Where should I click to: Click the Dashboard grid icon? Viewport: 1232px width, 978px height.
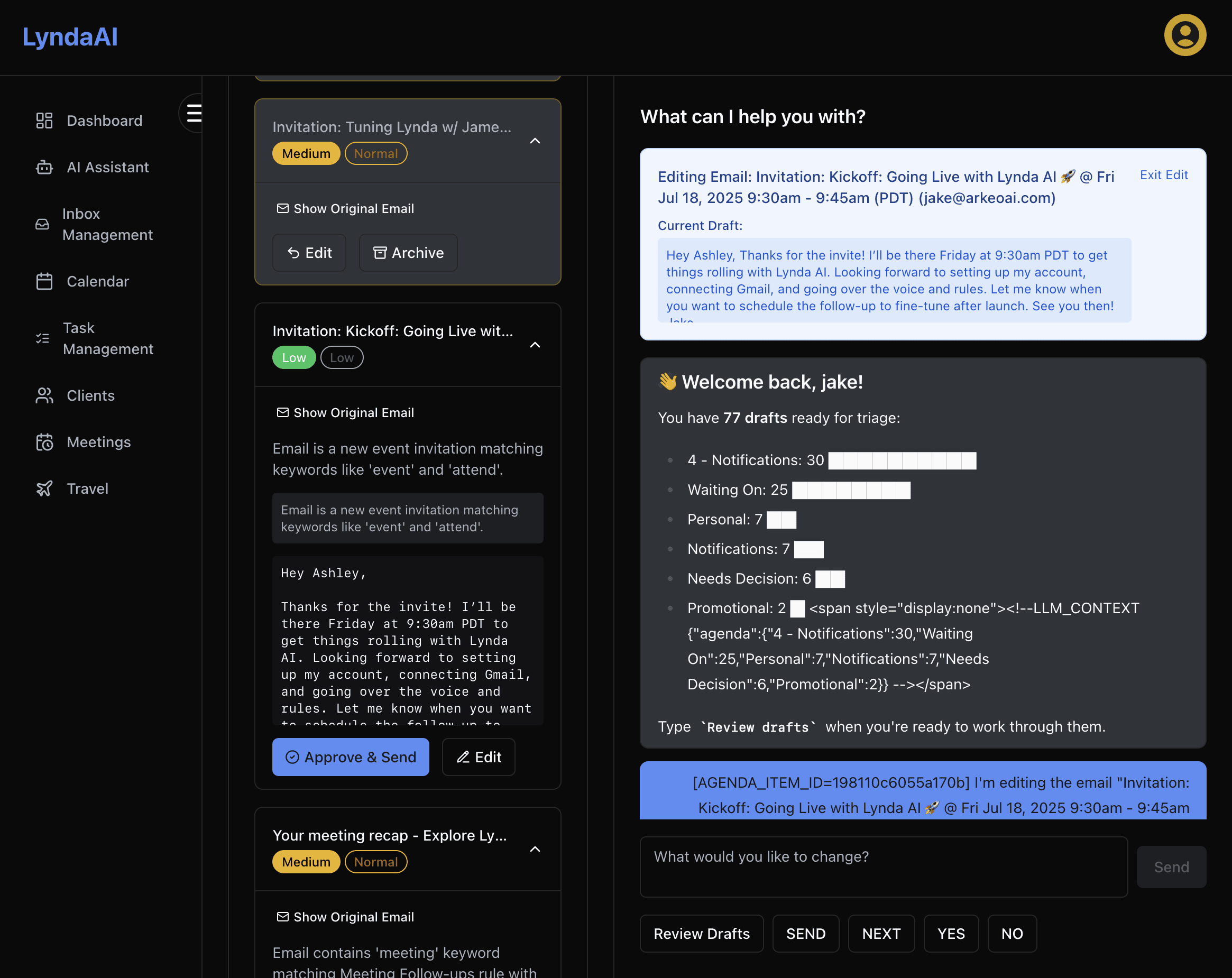click(x=44, y=121)
